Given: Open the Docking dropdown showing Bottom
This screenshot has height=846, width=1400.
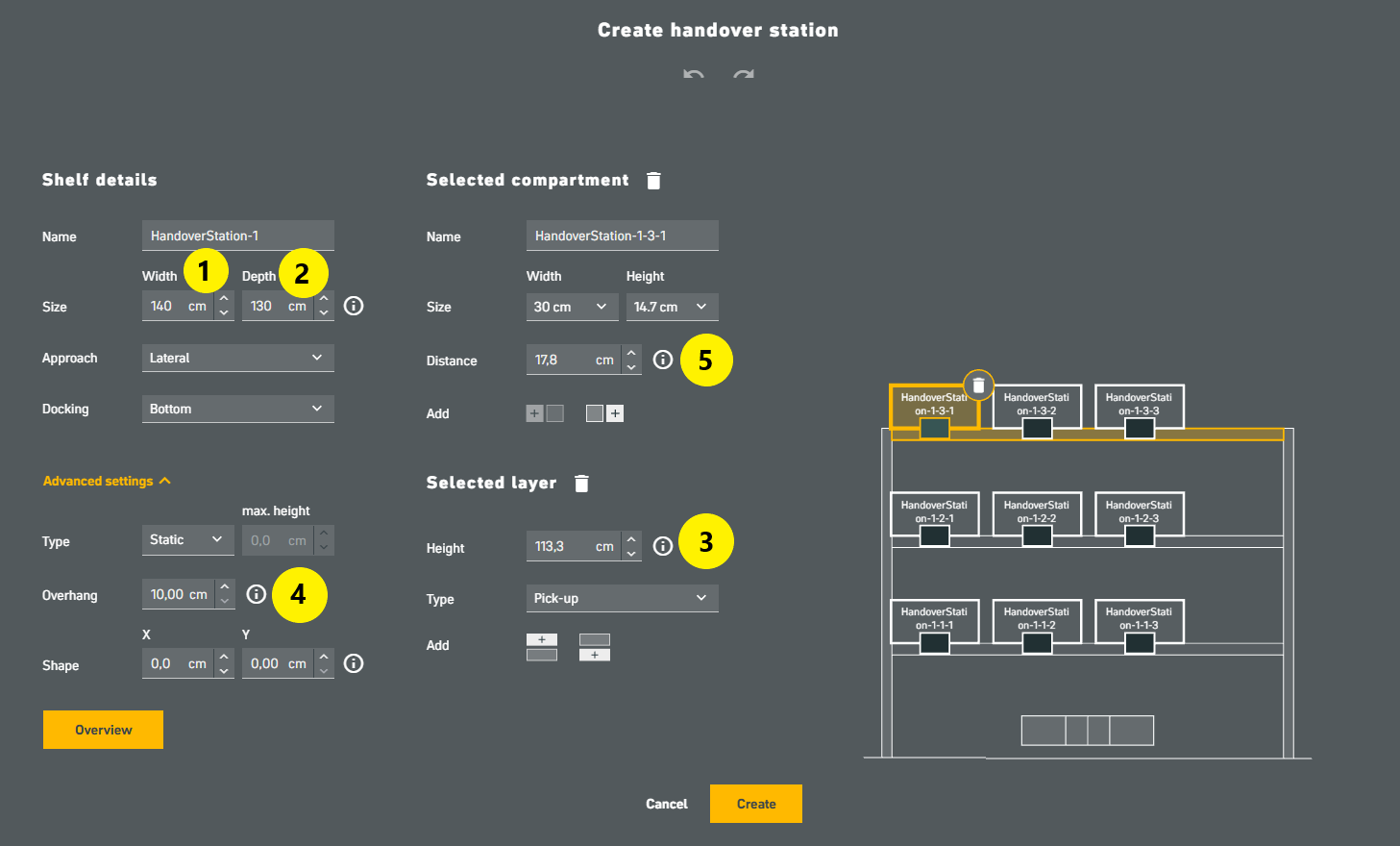Looking at the screenshot, I should (238, 409).
